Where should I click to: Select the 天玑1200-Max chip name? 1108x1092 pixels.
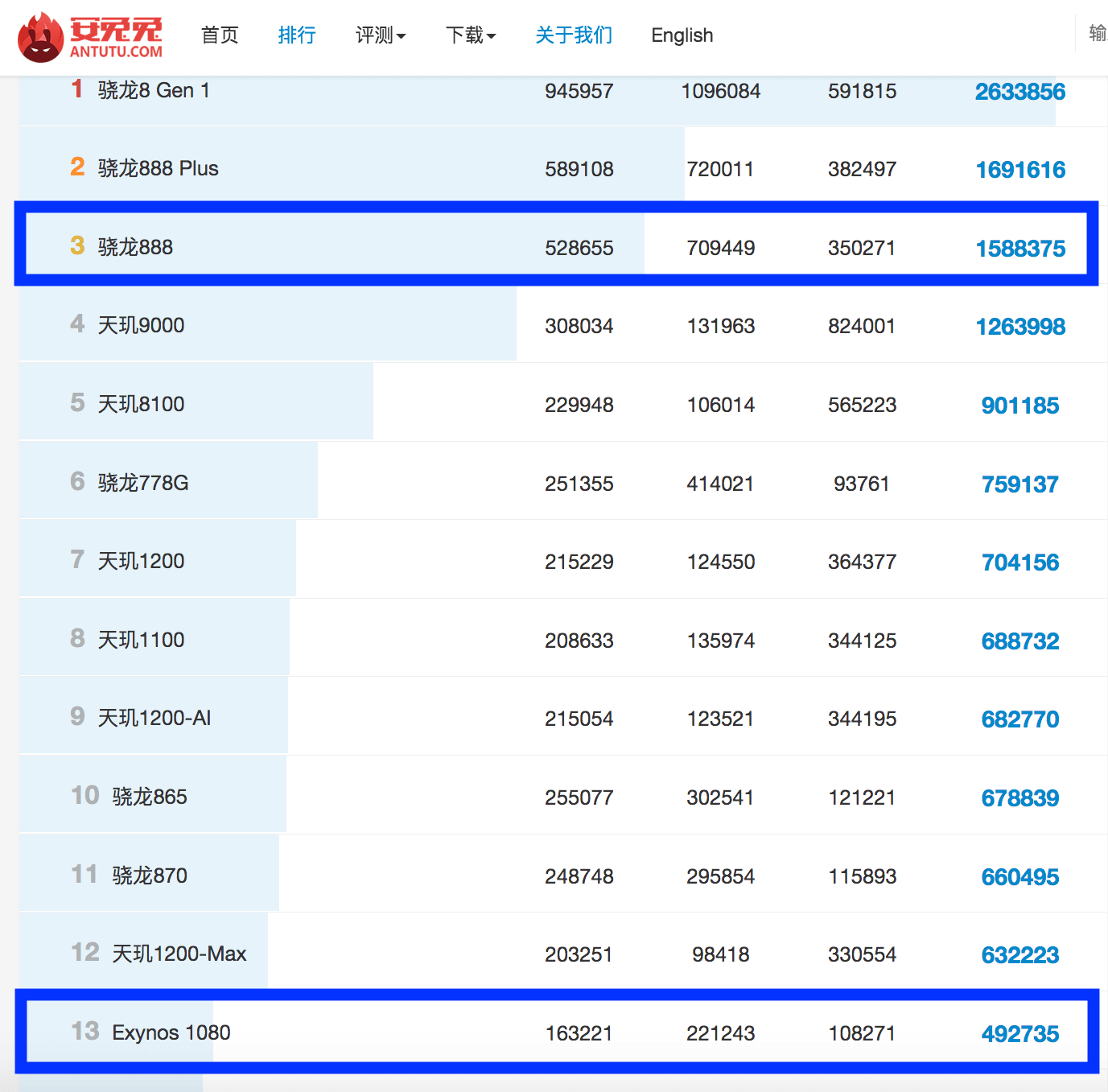[179, 954]
